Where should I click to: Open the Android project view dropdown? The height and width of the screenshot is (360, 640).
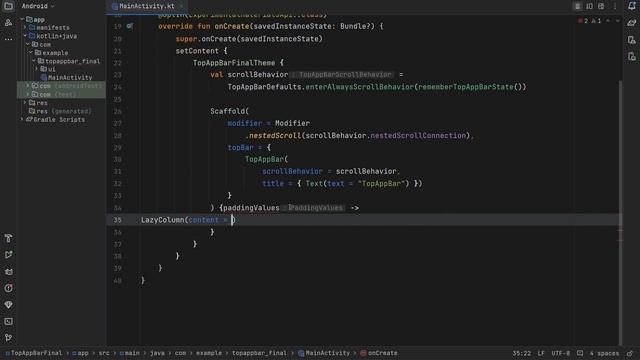pos(38,6)
